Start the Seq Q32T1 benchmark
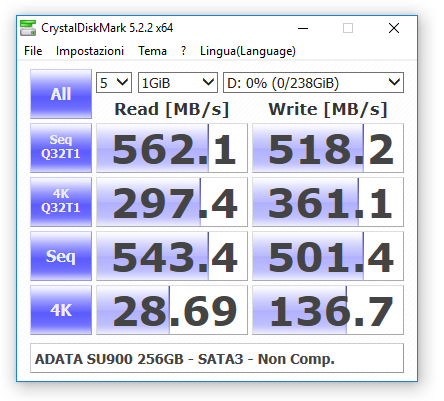 click(61, 148)
